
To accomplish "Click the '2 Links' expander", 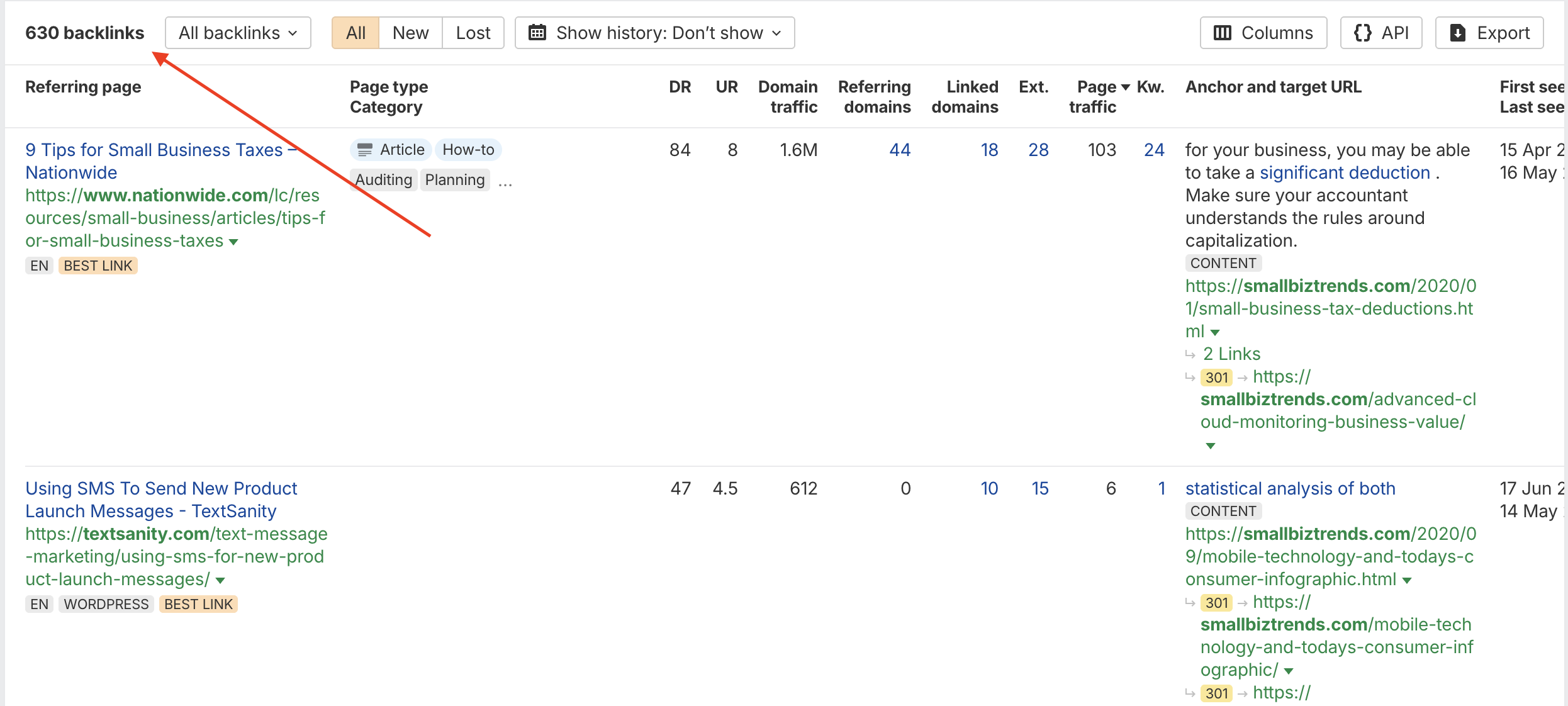I will [x=1231, y=354].
